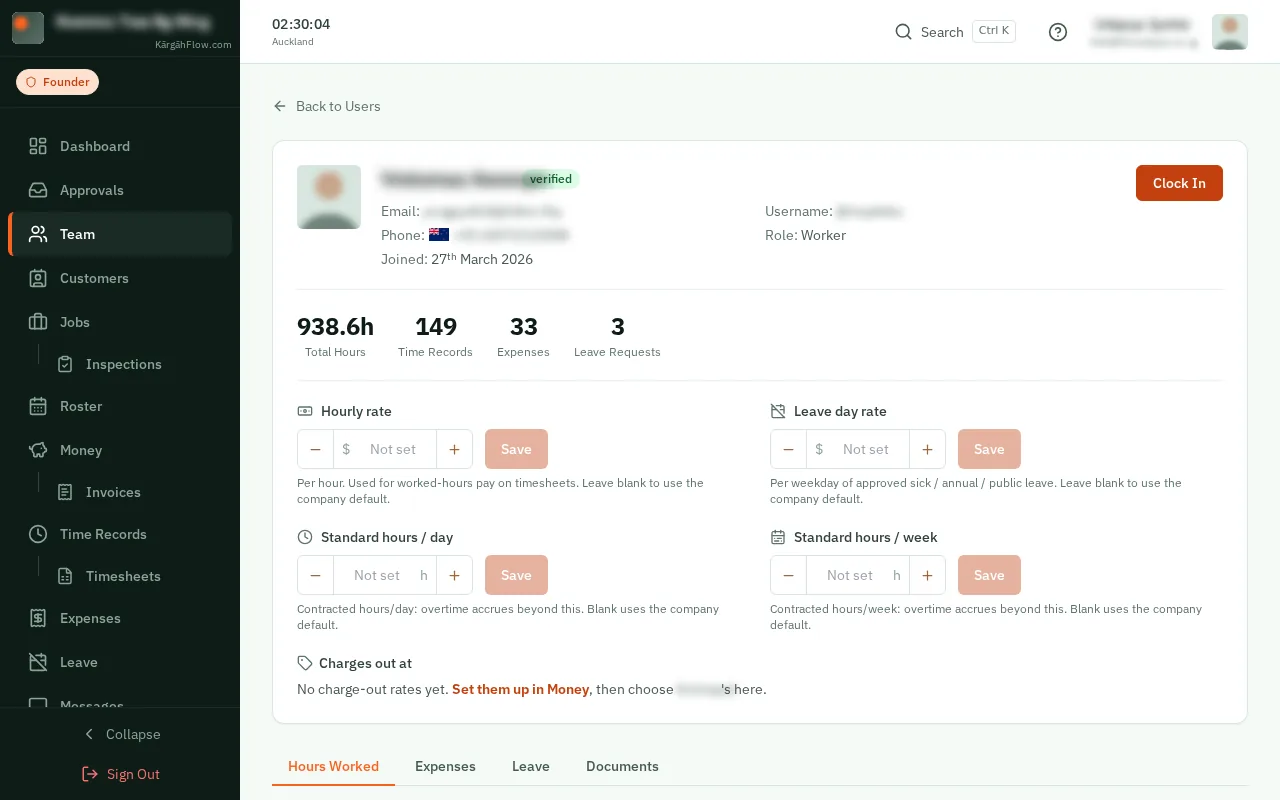Open the Leave sidebar icon
This screenshot has height=800, width=1280.
[x=38, y=662]
